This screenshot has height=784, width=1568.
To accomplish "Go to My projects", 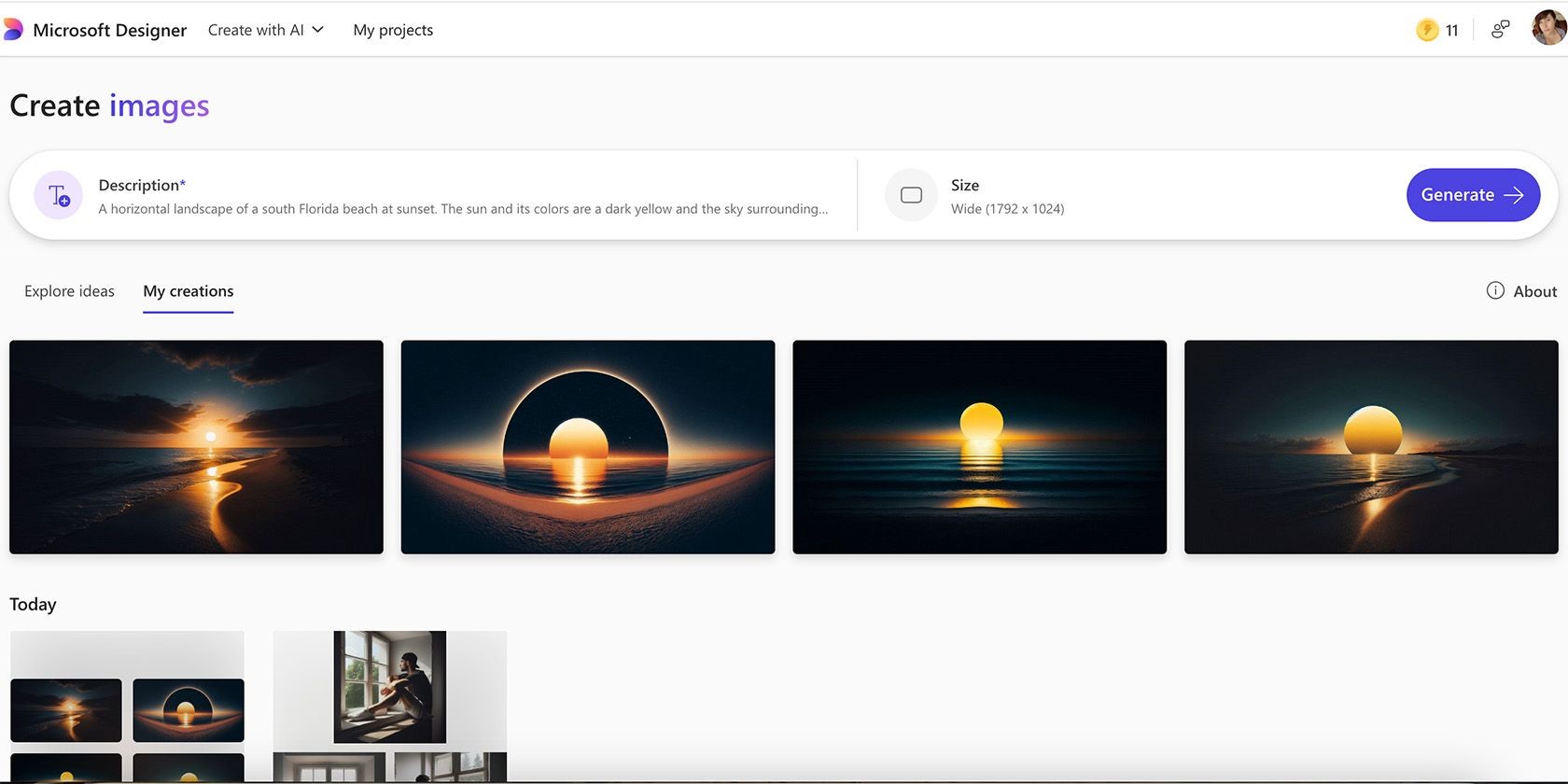I will (393, 30).
